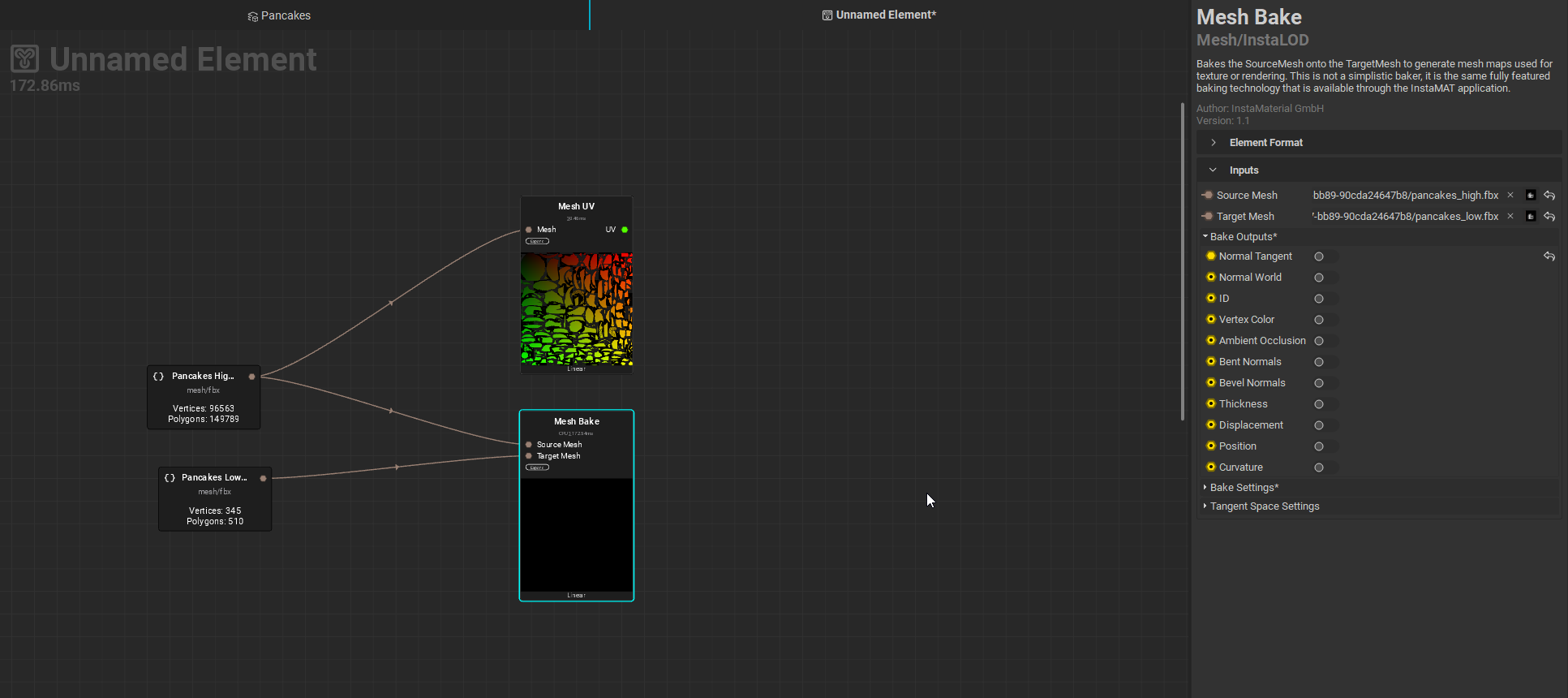Click the Mesh UV preview thumbnail

[x=577, y=308]
